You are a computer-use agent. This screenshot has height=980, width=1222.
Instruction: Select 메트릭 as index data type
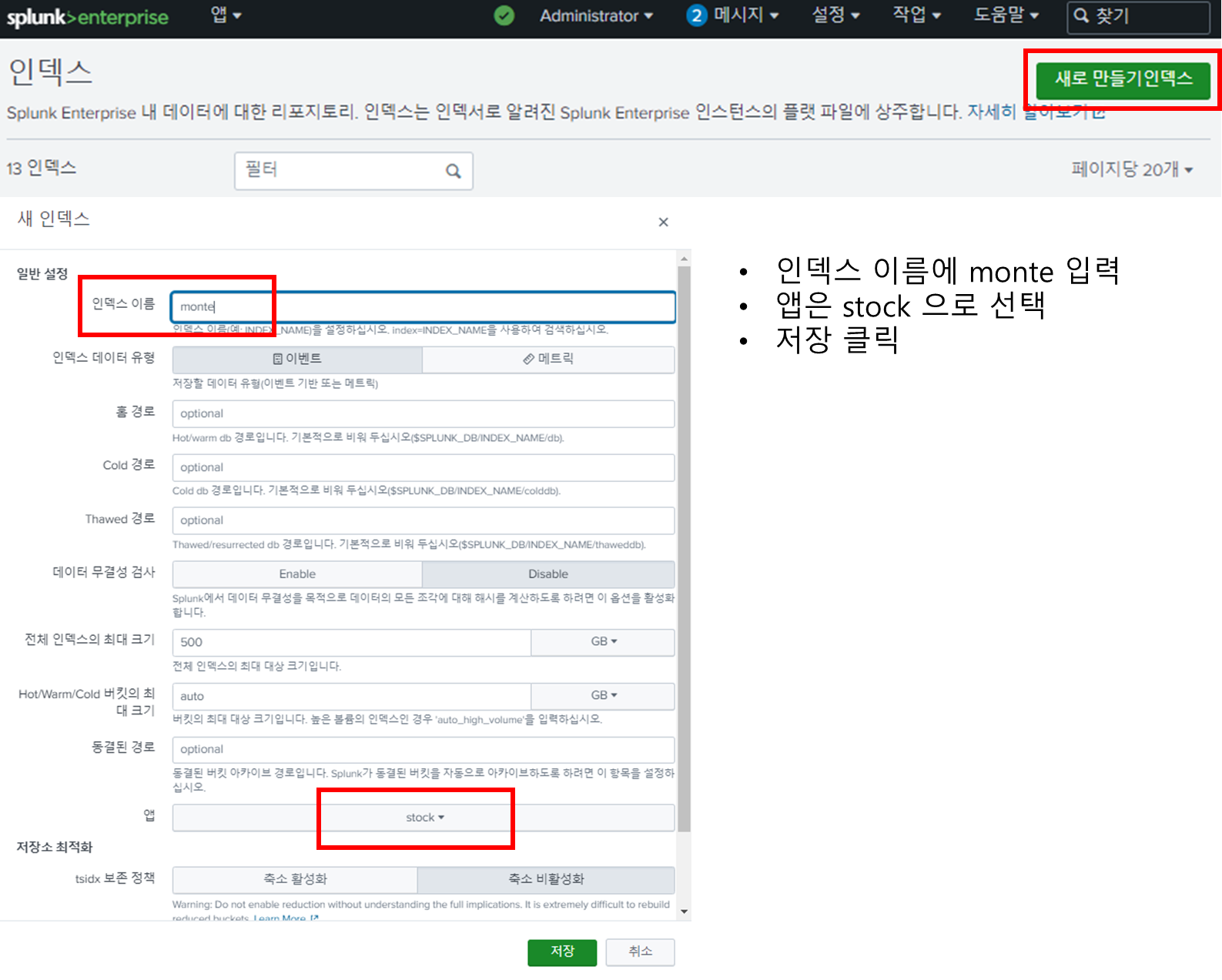pos(548,360)
